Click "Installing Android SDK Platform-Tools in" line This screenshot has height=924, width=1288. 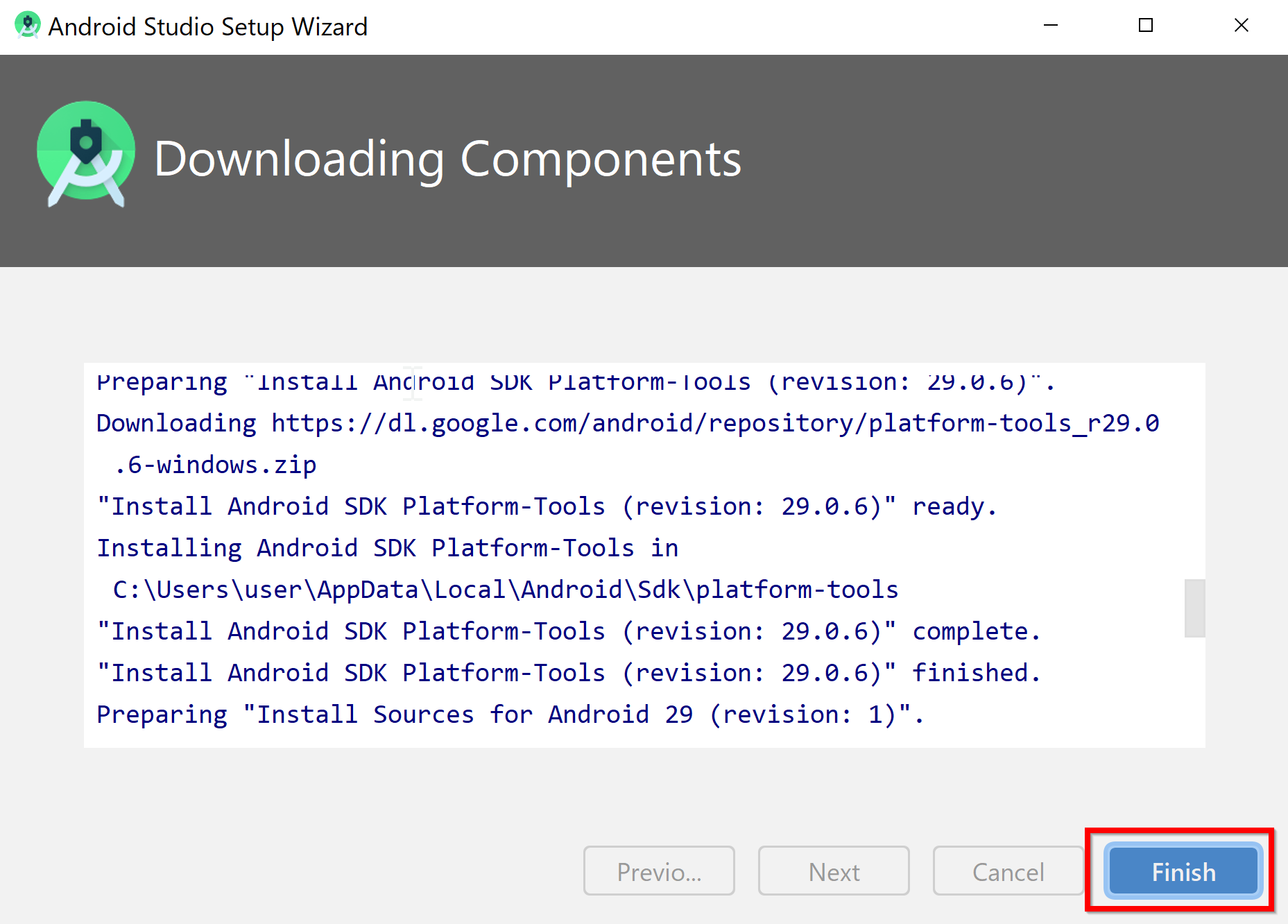387,548
